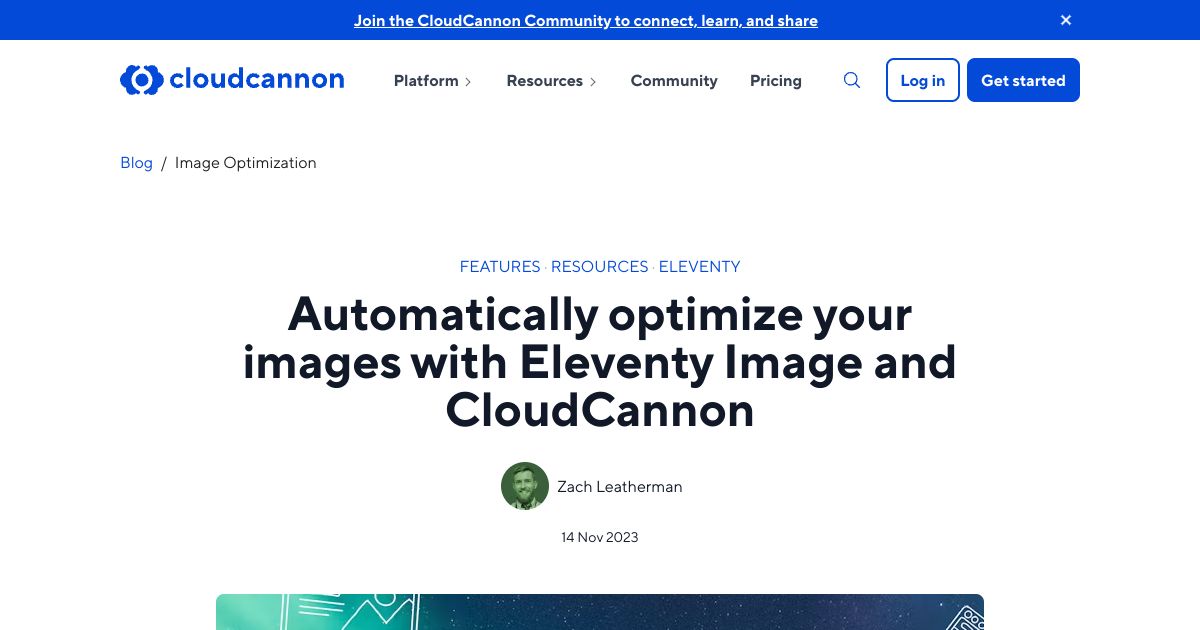
Task: Open the site search magnifier icon
Action: click(x=852, y=80)
